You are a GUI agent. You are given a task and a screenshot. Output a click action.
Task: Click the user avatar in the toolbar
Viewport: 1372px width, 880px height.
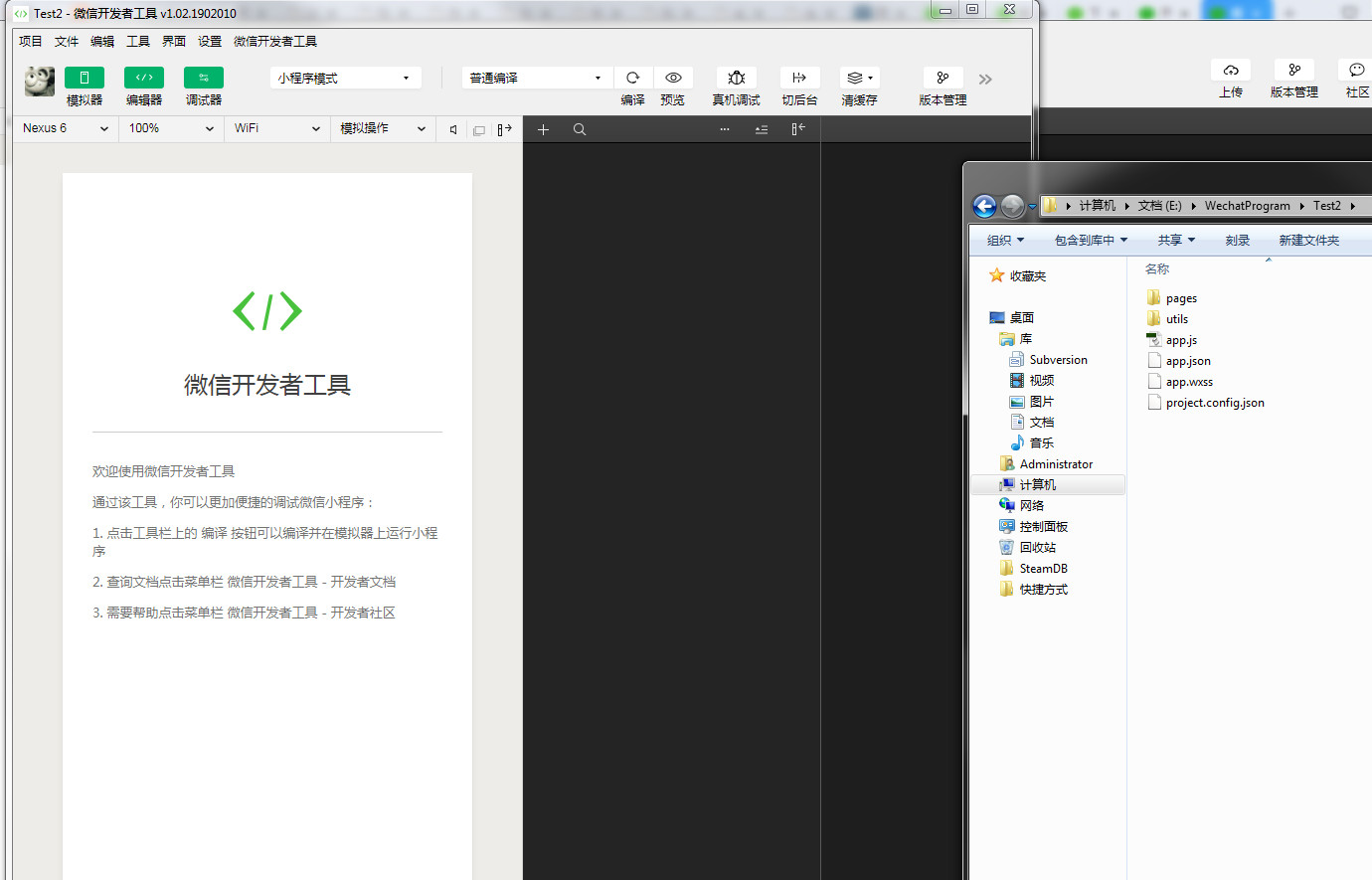pos(40,81)
